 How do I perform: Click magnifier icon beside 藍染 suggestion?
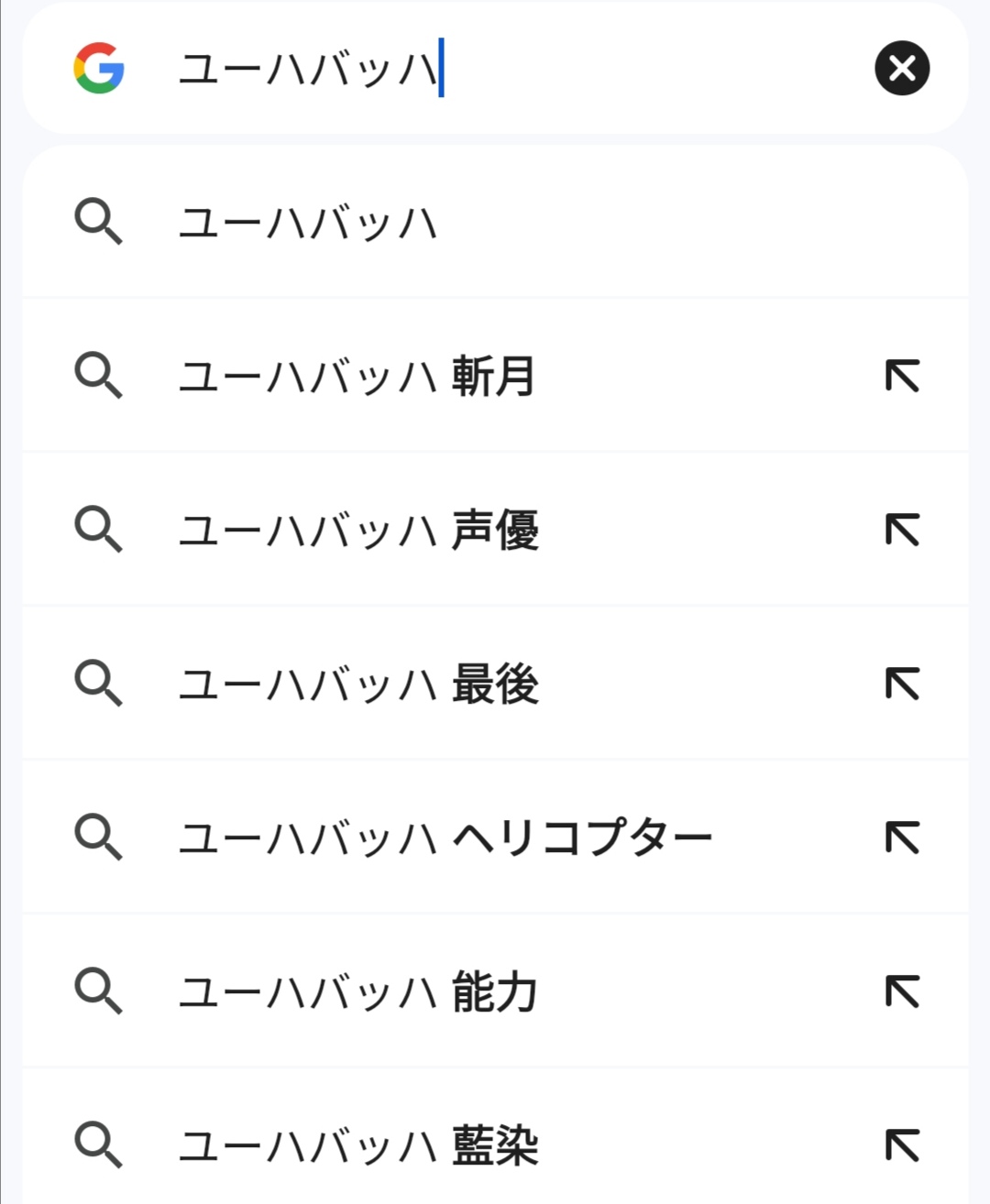(98, 1146)
